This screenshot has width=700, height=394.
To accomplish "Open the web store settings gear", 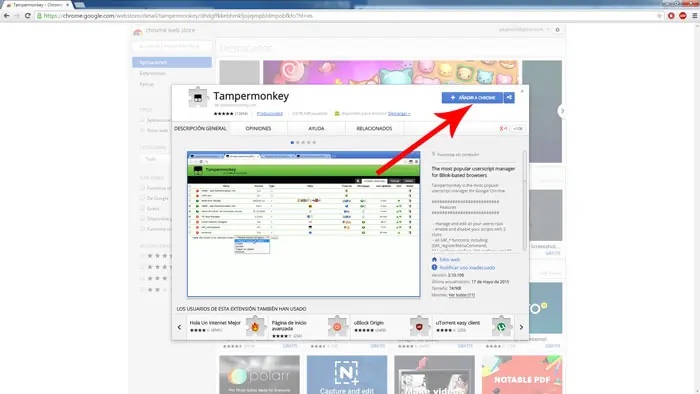I will [557, 30].
